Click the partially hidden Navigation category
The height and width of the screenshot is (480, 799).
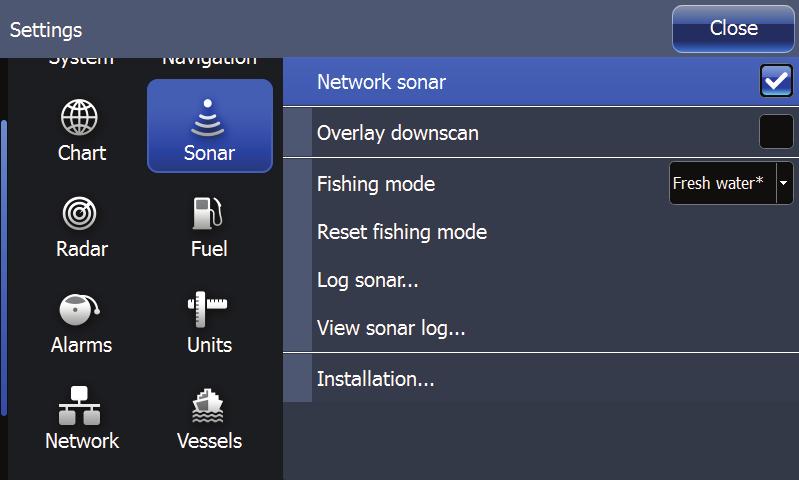click(209, 60)
